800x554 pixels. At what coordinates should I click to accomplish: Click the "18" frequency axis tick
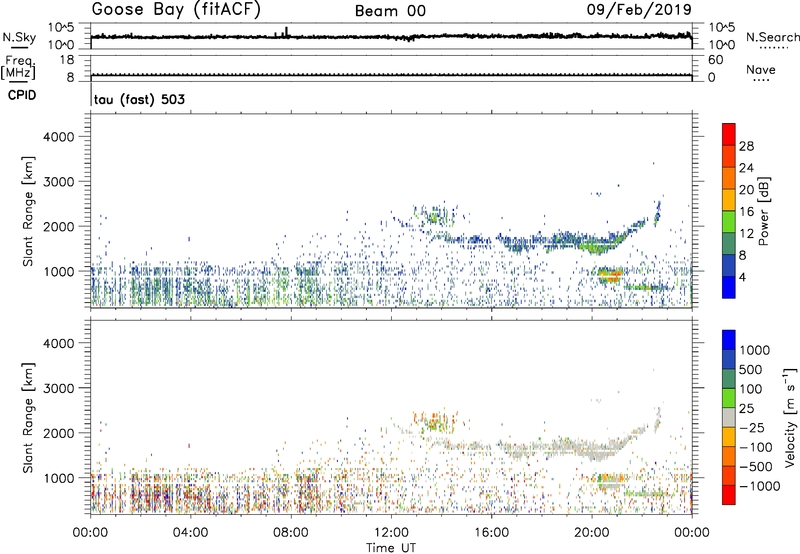click(67, 60)
